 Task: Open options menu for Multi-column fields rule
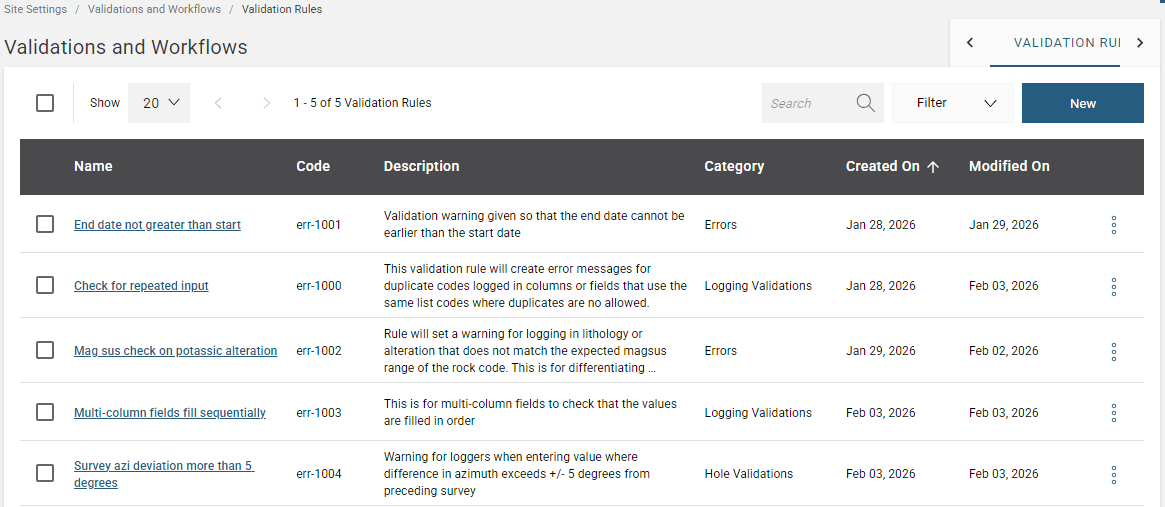click(x=1113, y=413)
